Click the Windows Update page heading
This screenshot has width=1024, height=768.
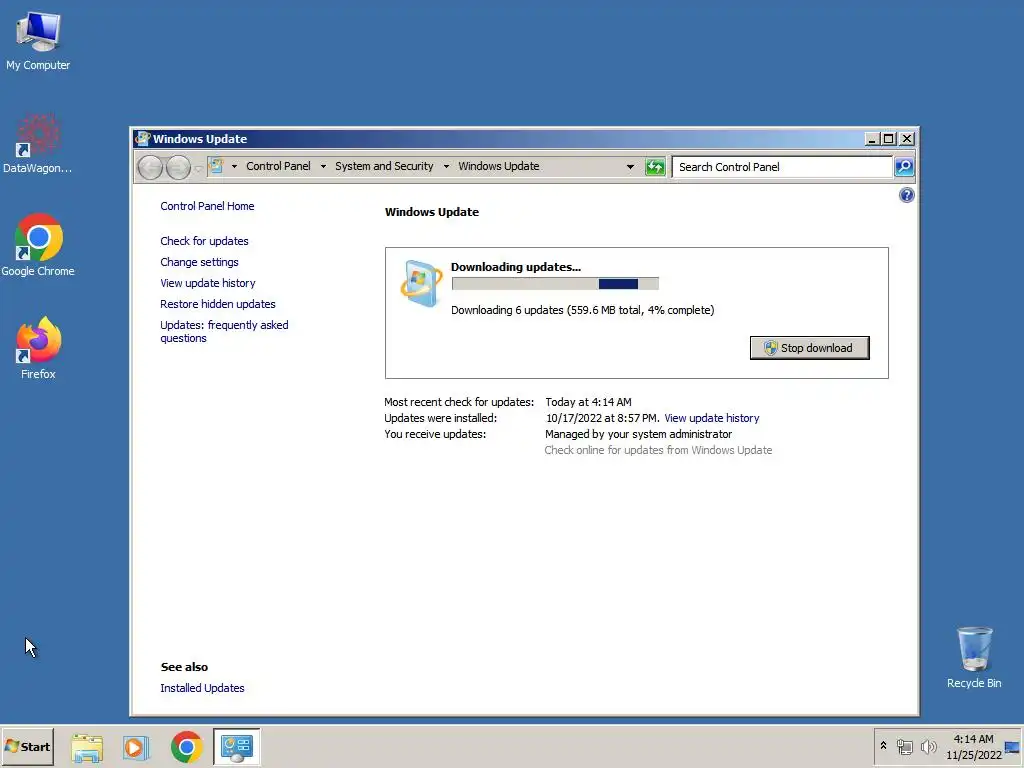(432, 212)
